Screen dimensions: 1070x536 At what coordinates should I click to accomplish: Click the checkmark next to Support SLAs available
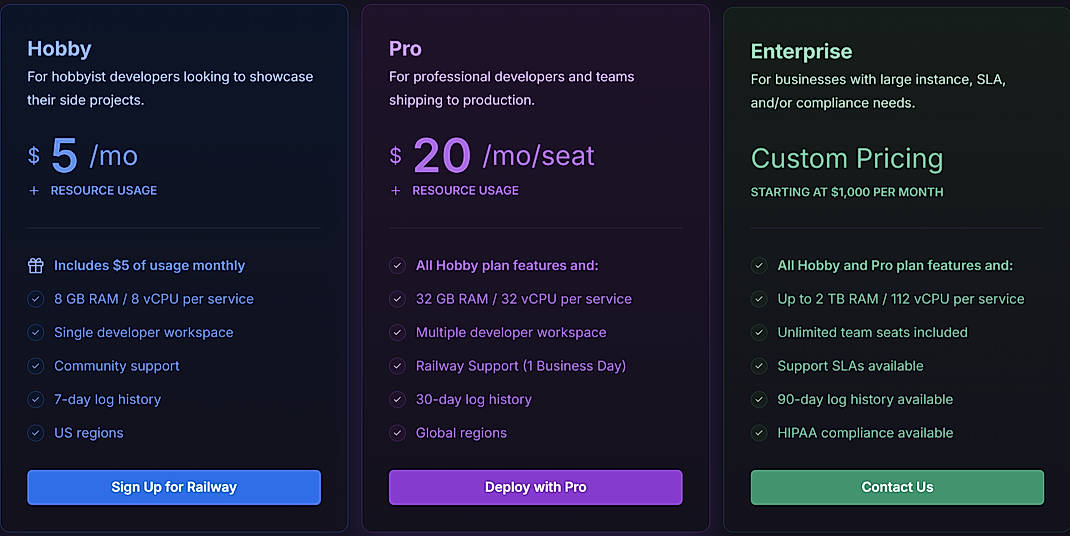pos(759,366)
